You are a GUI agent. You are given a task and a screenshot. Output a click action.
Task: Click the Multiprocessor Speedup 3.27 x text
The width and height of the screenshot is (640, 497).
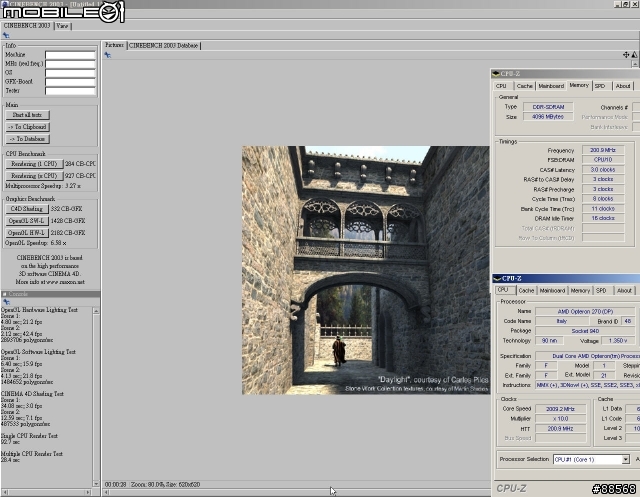tap(43, 186)
